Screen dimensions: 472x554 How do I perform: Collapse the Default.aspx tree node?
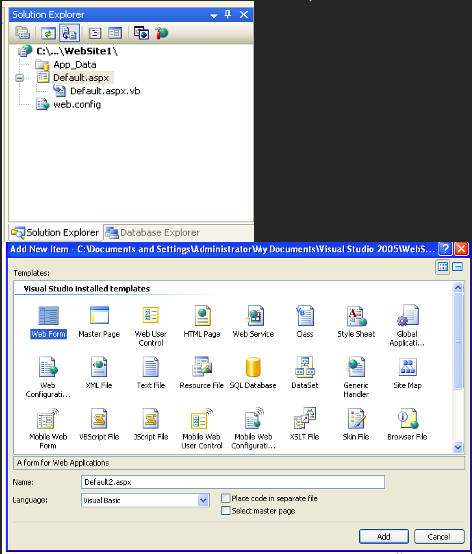click(x=19, y=78)
